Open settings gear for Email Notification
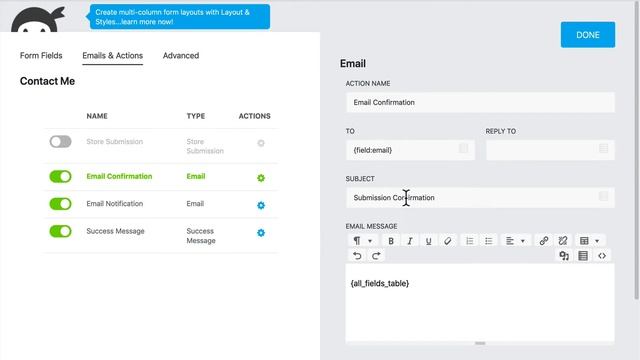640x360 pixels. [x=261, y=205]
